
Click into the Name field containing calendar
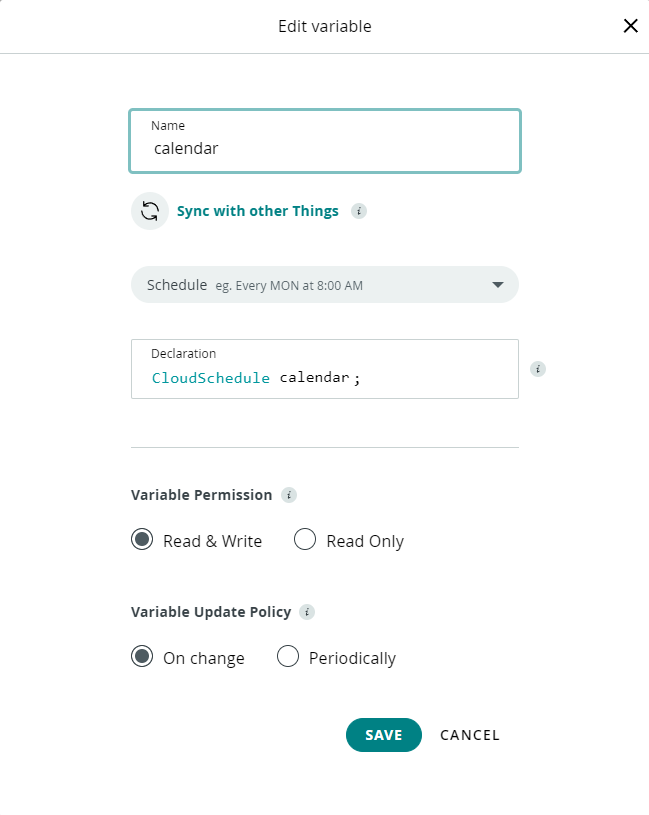(324, 148)
